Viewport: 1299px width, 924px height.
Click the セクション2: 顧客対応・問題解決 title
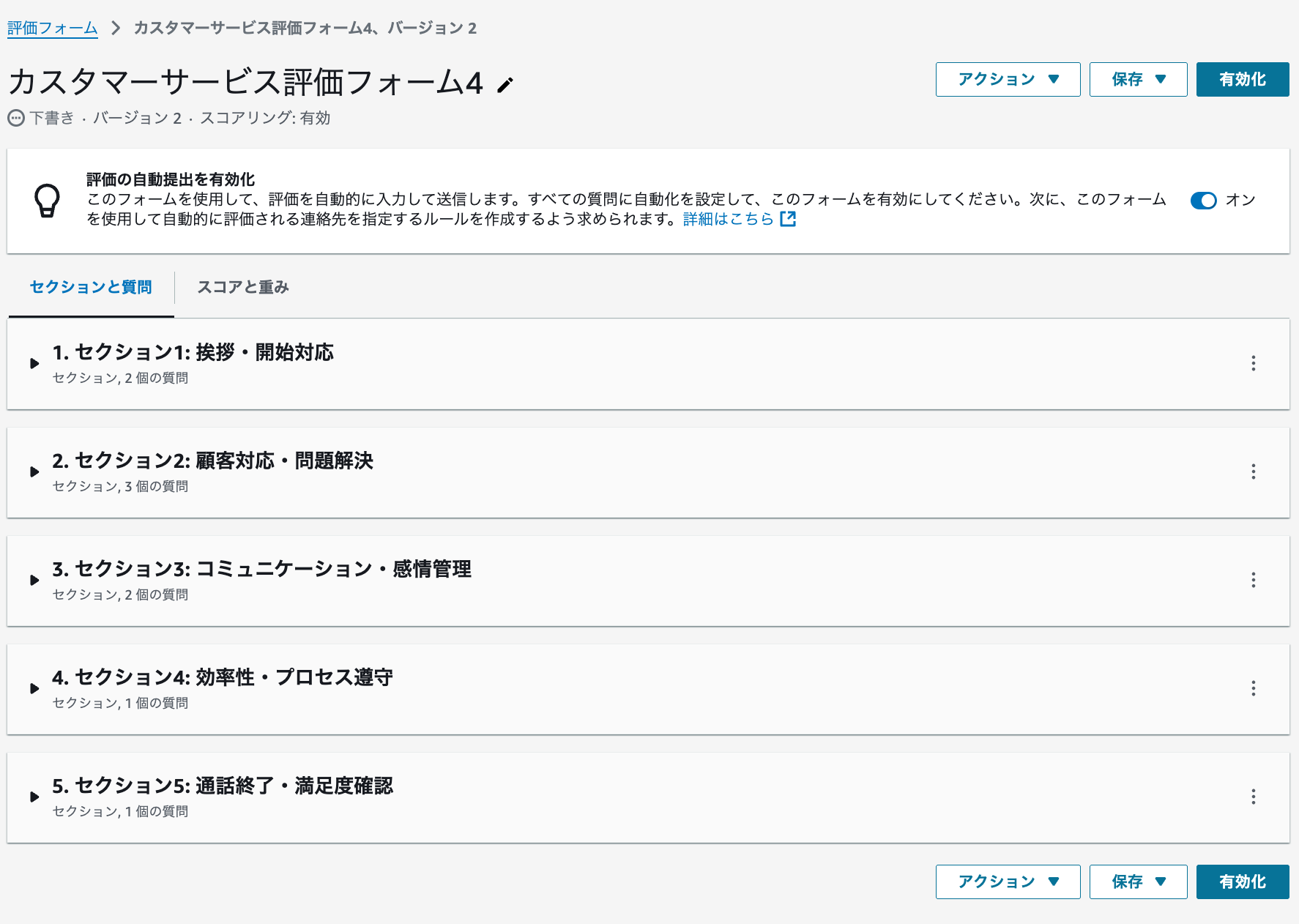[x=212, y=461]
